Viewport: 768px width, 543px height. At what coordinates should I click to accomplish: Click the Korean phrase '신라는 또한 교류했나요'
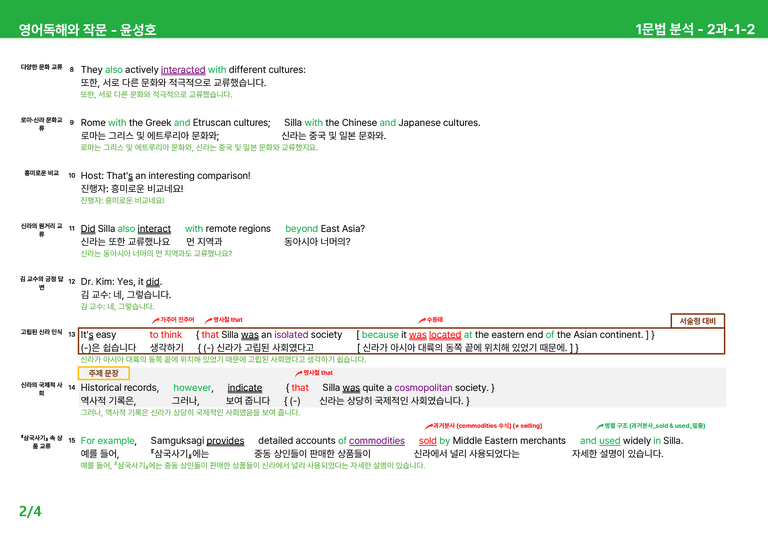[125, 241]
